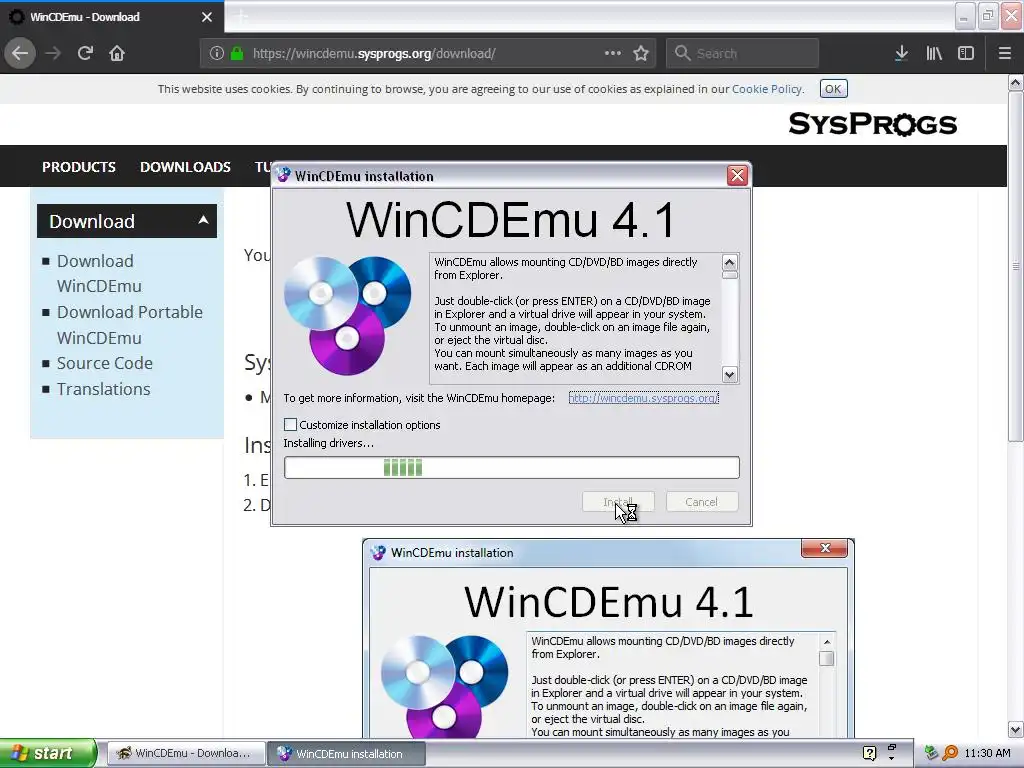Show site information icon in address bar
1024x768 pixels.
(x=217, y=54)
